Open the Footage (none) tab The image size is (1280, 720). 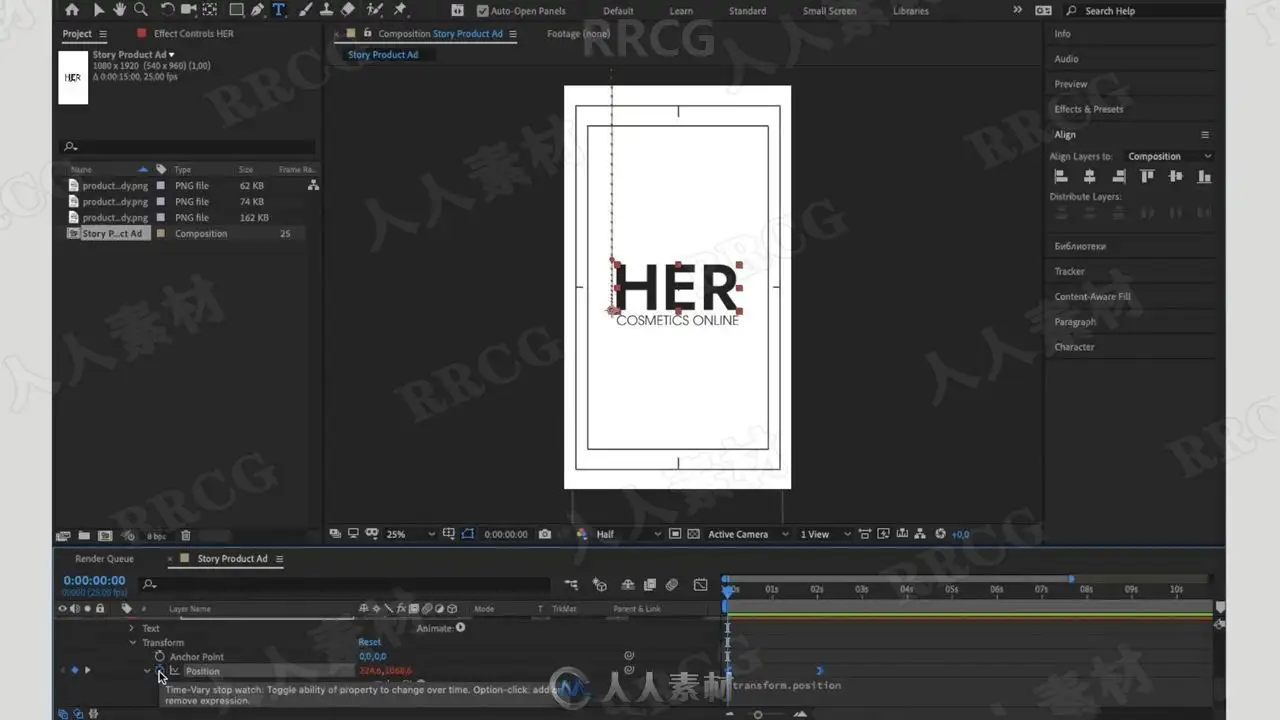[x=578, y=33]
